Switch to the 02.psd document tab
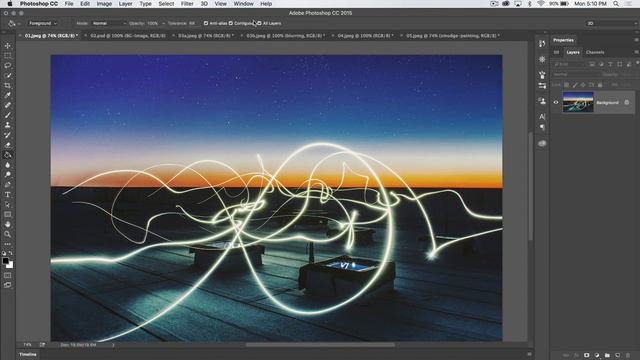The image size is (640, 360). [x=128, y=36]
